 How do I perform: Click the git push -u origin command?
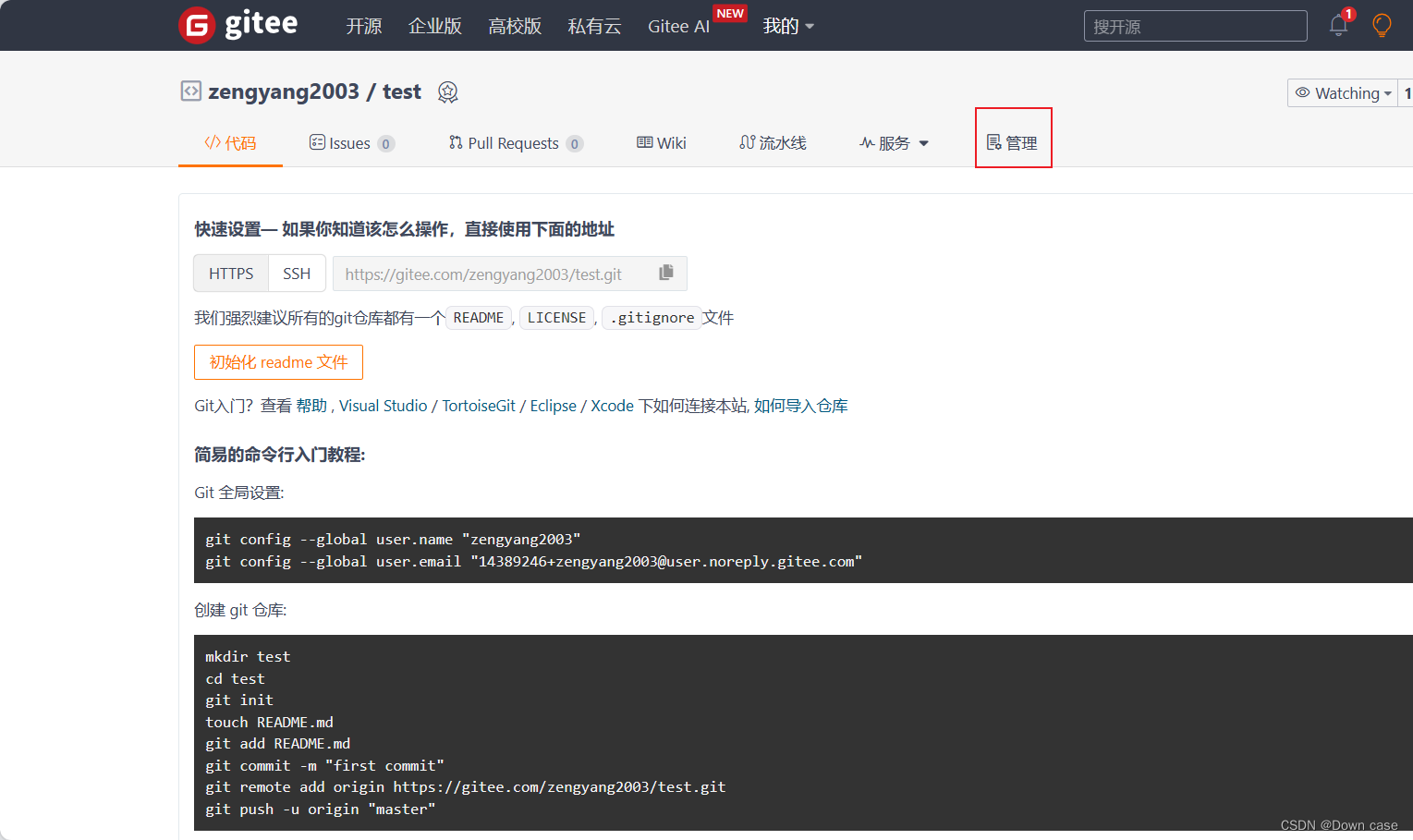coord(320,810)
